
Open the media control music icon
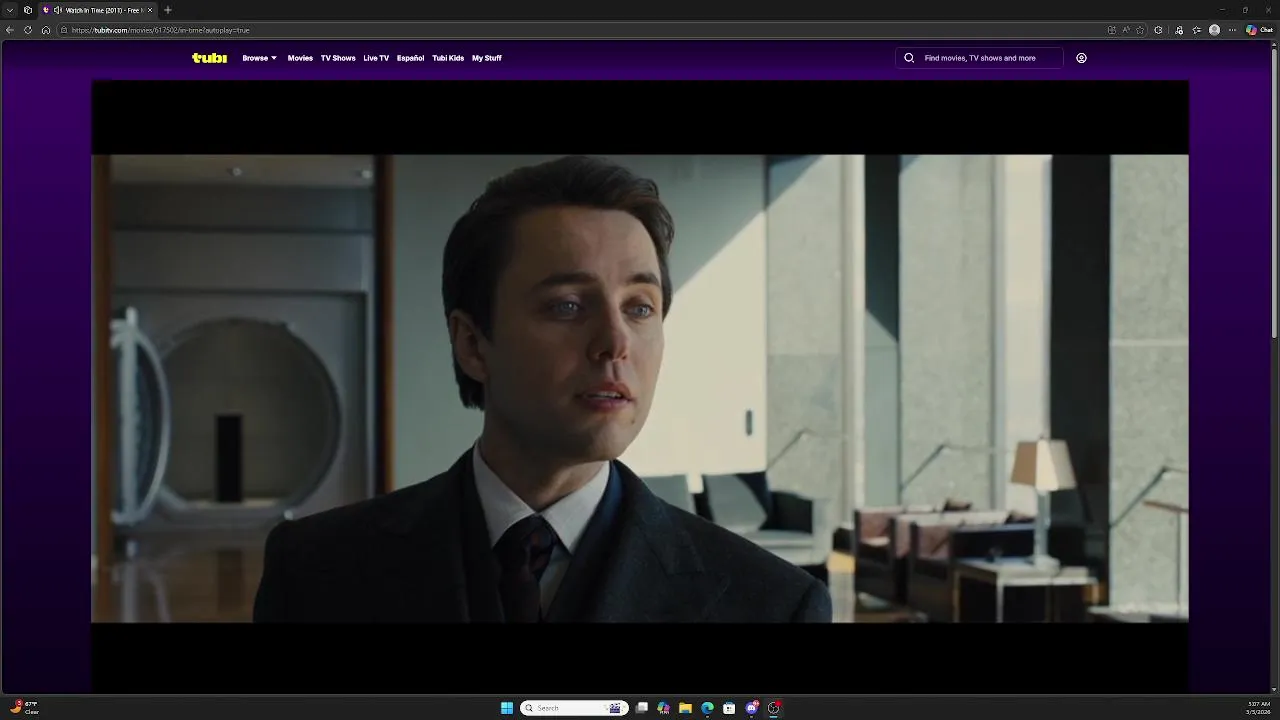pos(1179,30)
